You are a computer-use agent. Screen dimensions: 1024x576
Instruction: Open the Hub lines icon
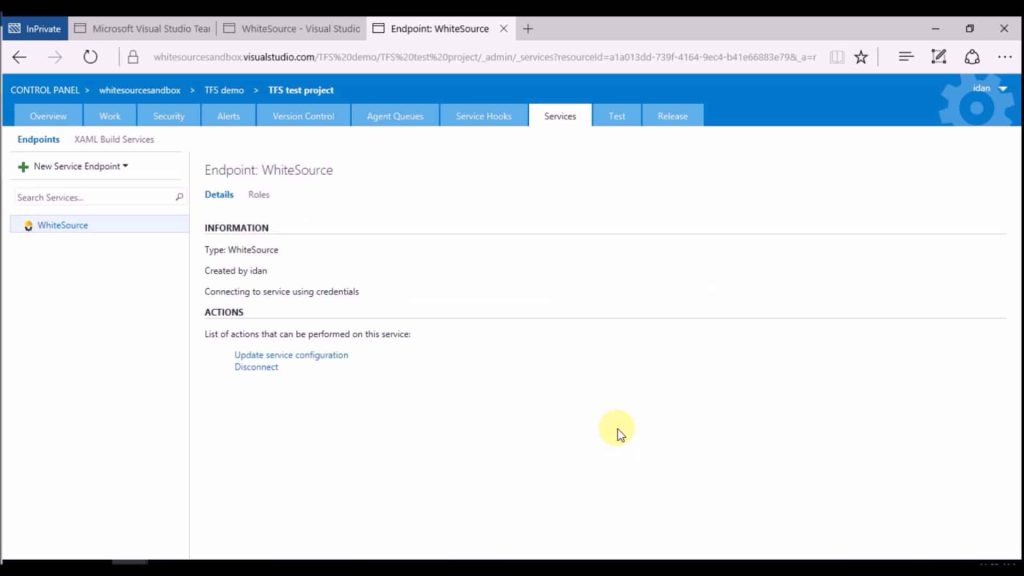(905, 57)
